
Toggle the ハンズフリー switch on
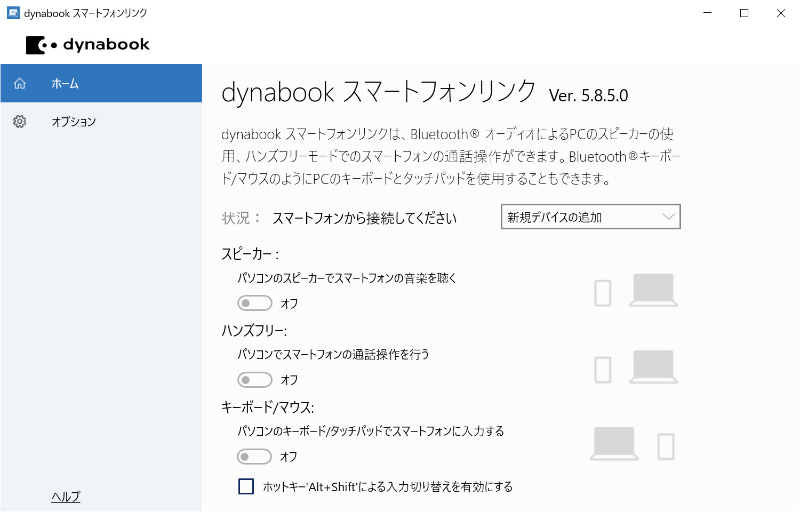click(x=254, y=379)
